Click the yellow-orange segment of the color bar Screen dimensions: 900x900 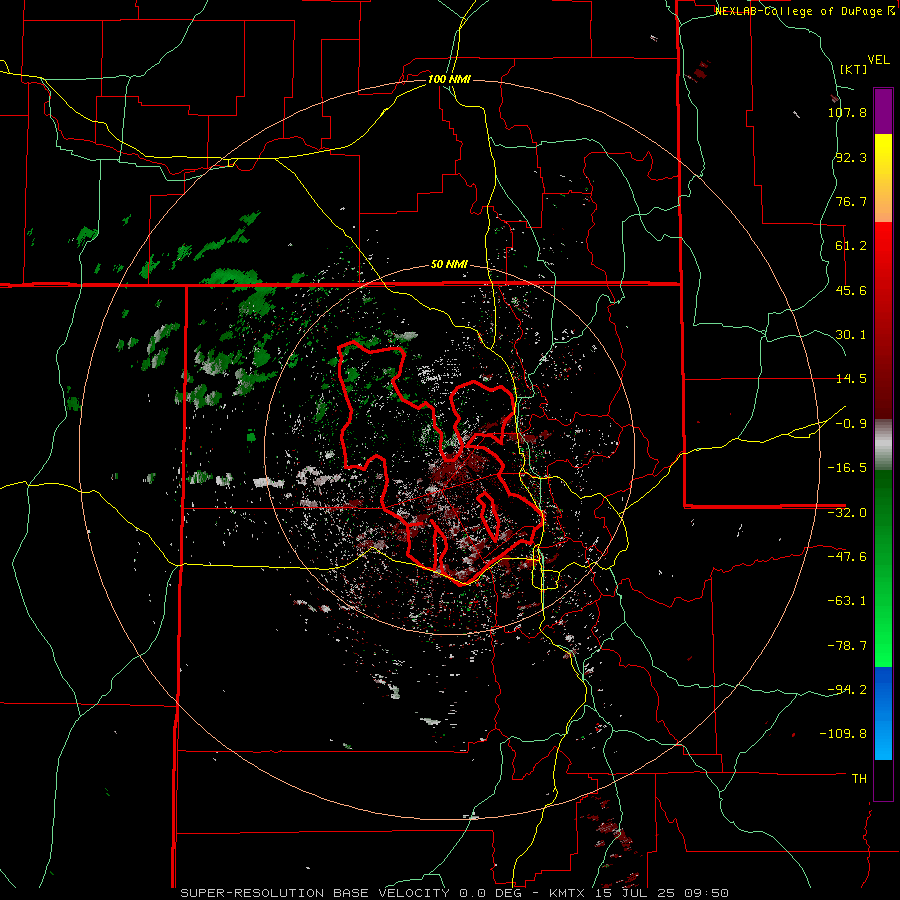point(883,178)
